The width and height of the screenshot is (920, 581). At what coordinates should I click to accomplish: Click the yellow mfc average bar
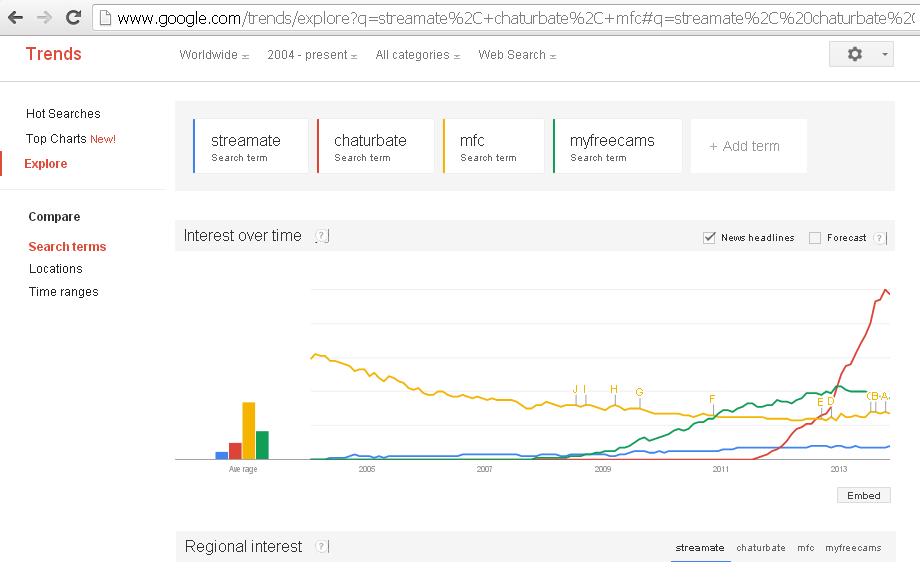pyautogui.click(x=249, y=431)
